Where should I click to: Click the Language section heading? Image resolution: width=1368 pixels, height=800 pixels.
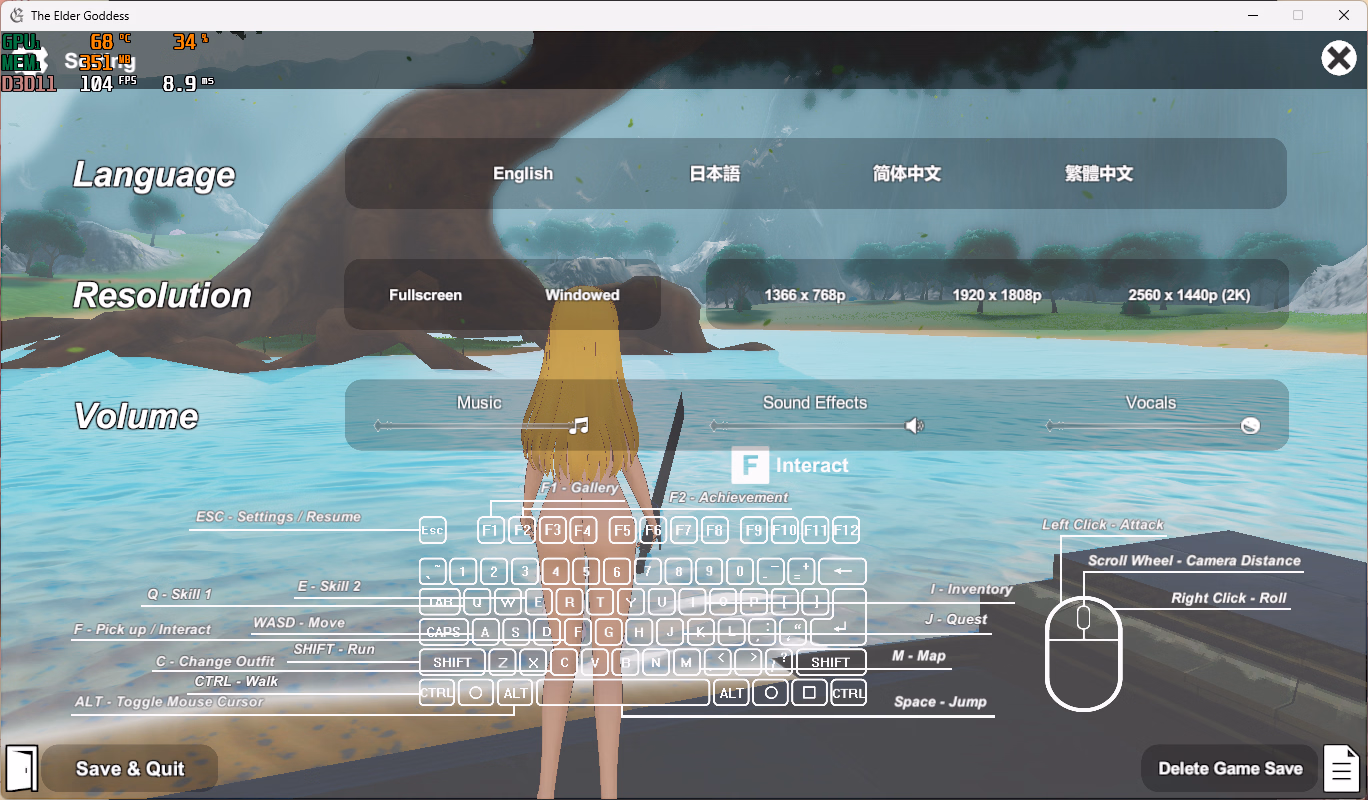tap(154, 175)
